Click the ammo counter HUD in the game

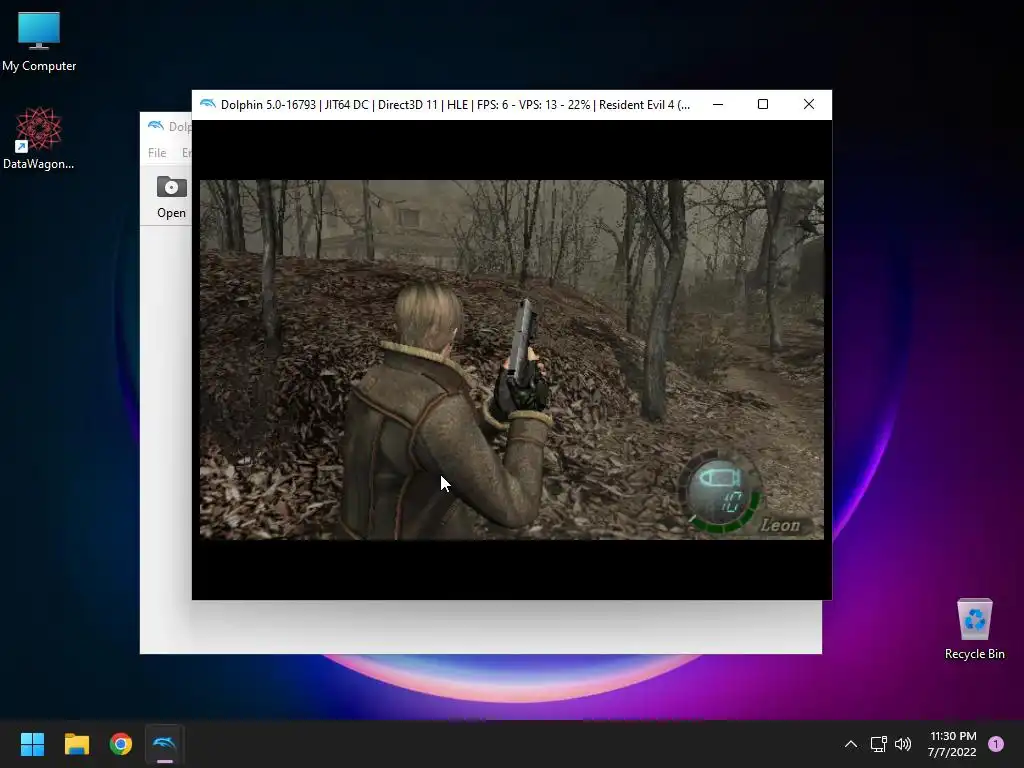pos(721,490)
